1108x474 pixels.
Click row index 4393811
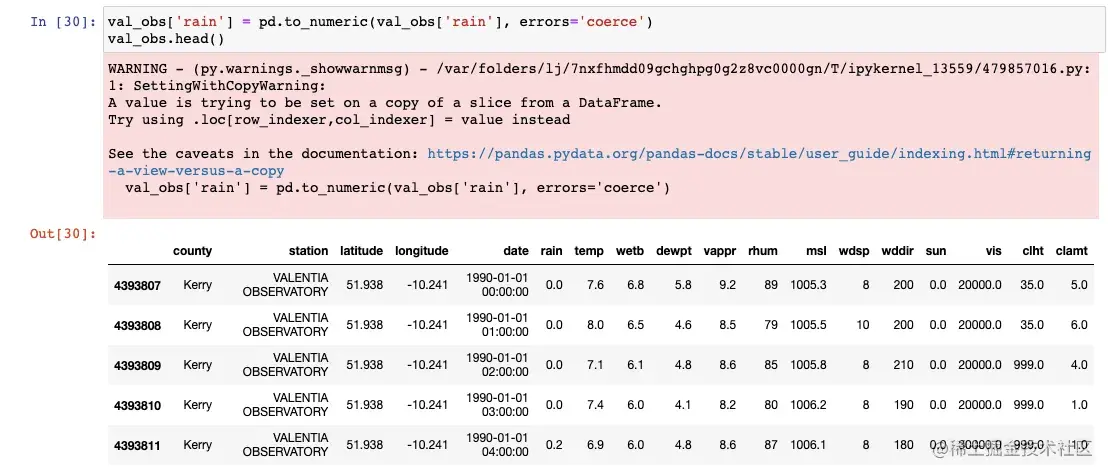[137, 445]
